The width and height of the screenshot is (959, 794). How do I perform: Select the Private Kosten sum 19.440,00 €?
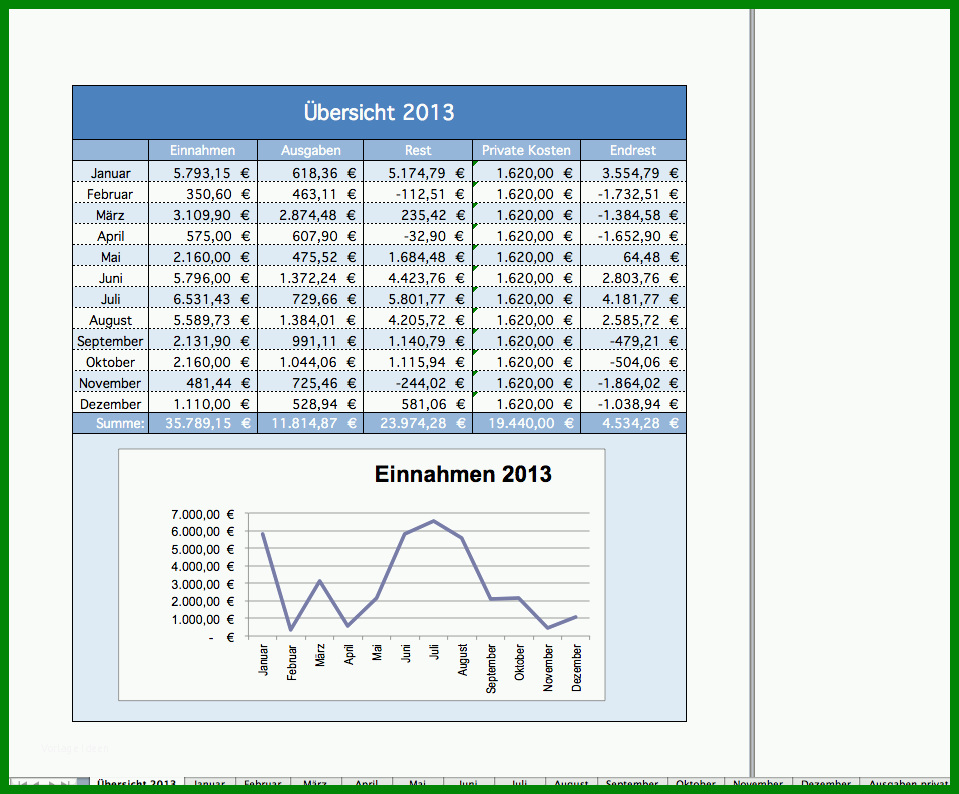pos(527,423)
